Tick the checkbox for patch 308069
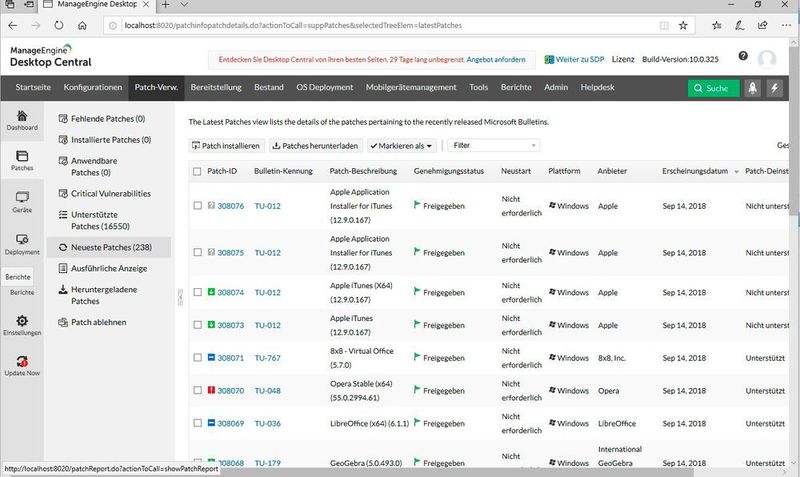800x477 pixels. pyautogui.click(x=197, y=422)
